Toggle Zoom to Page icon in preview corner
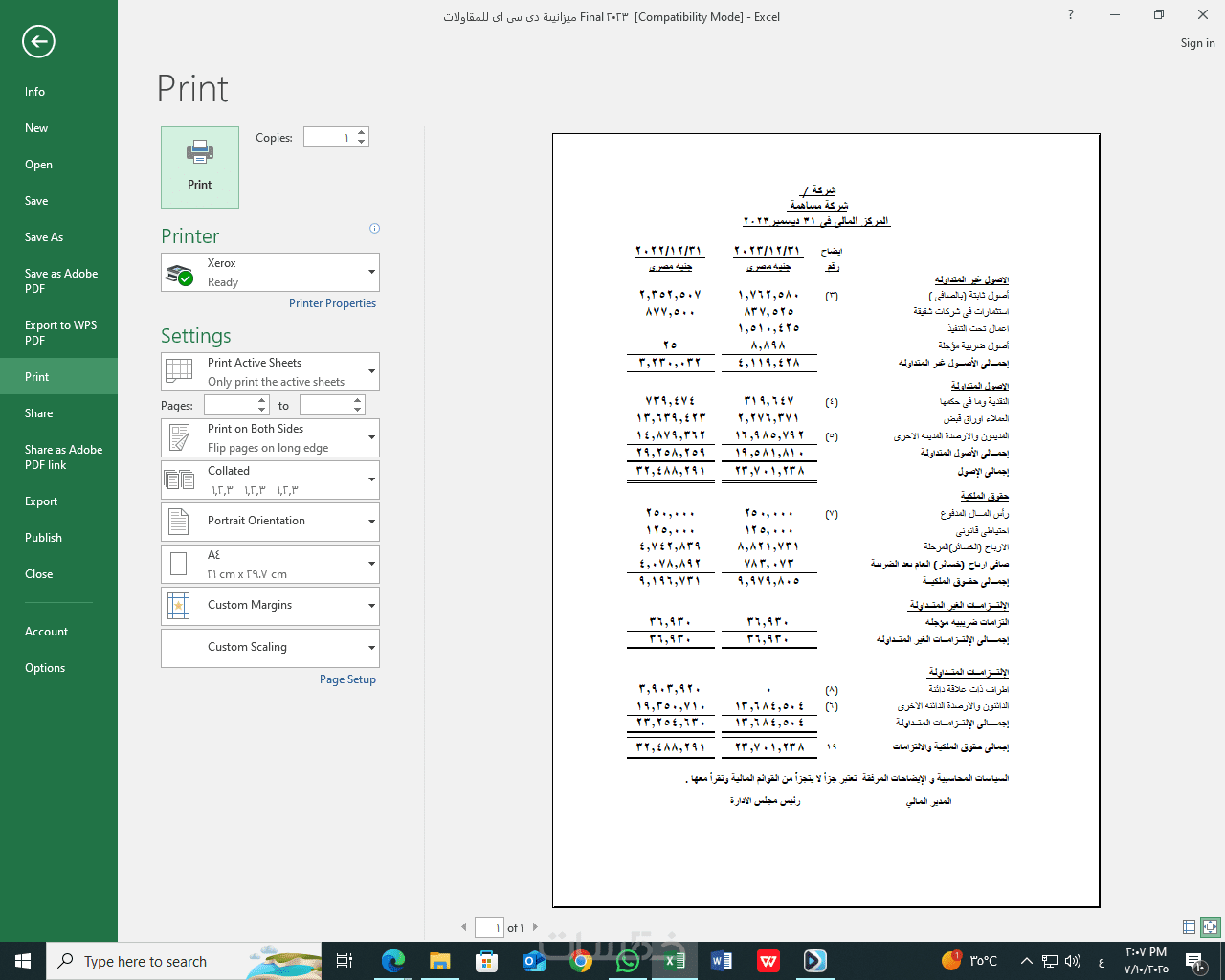 tap(1211, 926)
